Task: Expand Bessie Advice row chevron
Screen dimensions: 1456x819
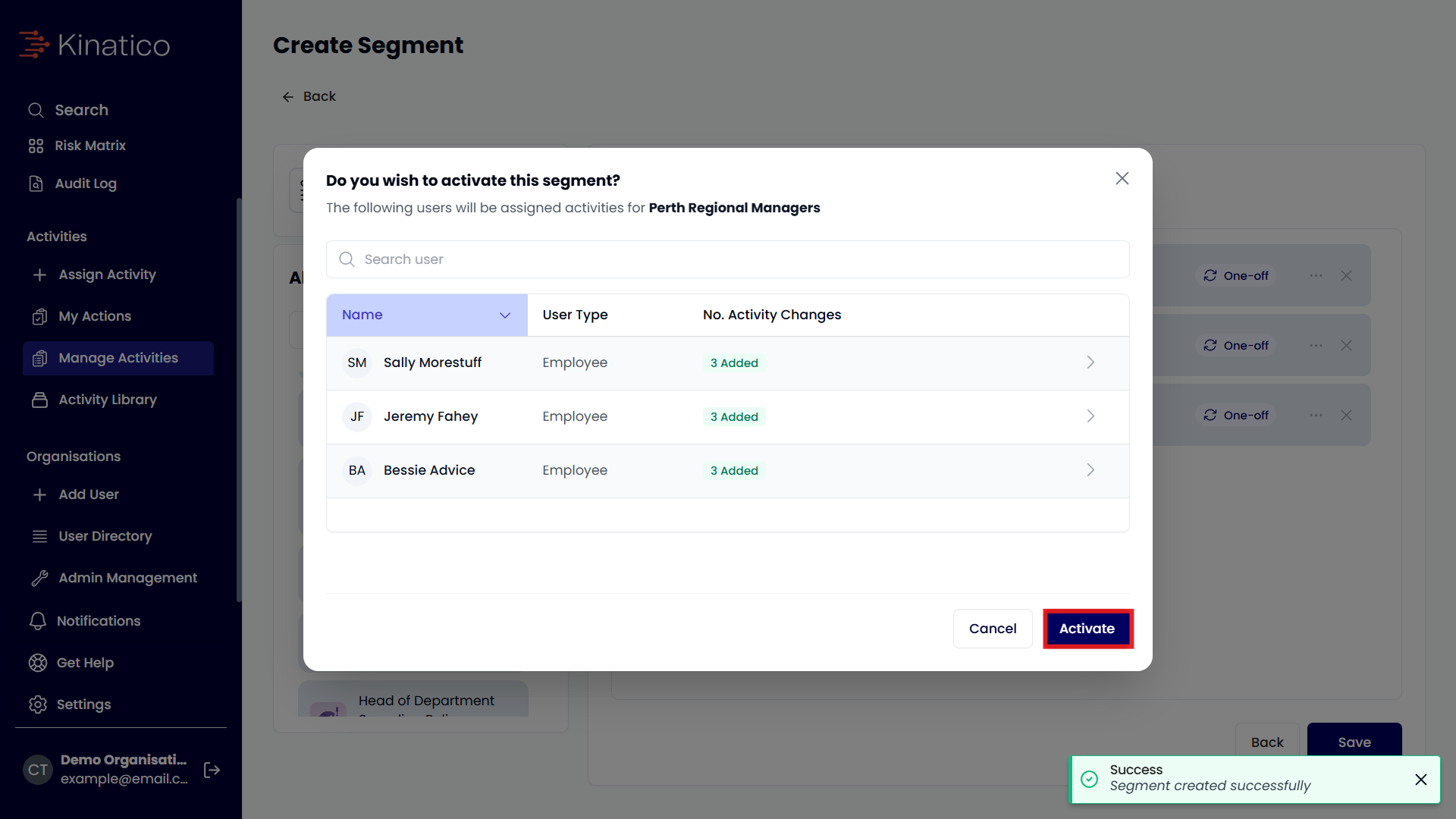Action: coord(1090,470)
